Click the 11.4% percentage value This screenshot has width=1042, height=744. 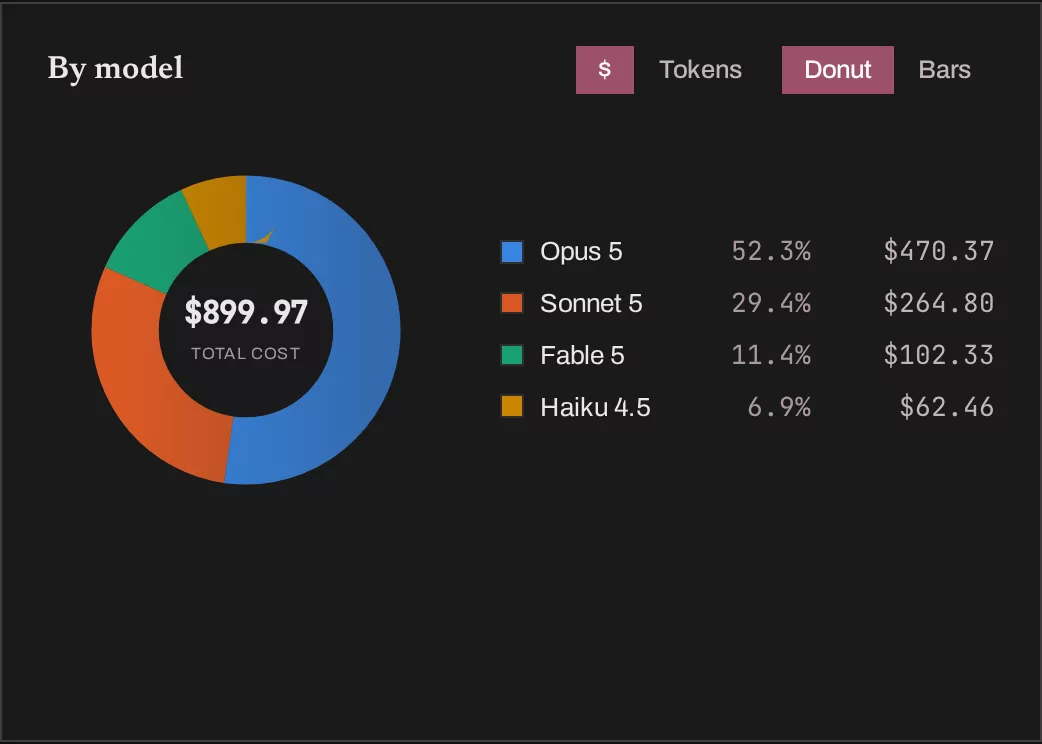(x=771, y=355)
